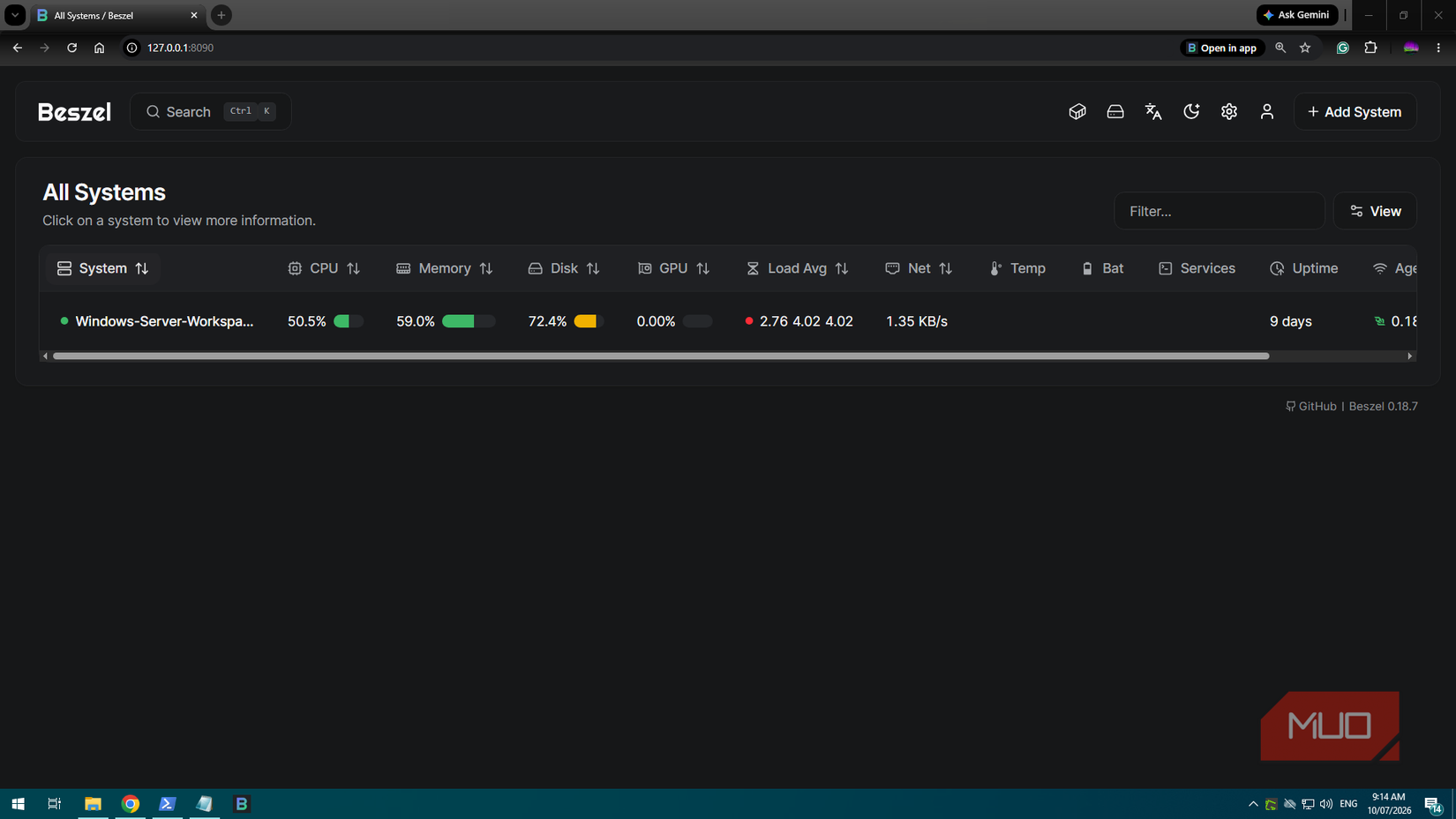Open the Search box with Ctrl K hint
Screen dimensions: 1456x819
[211, 111]
